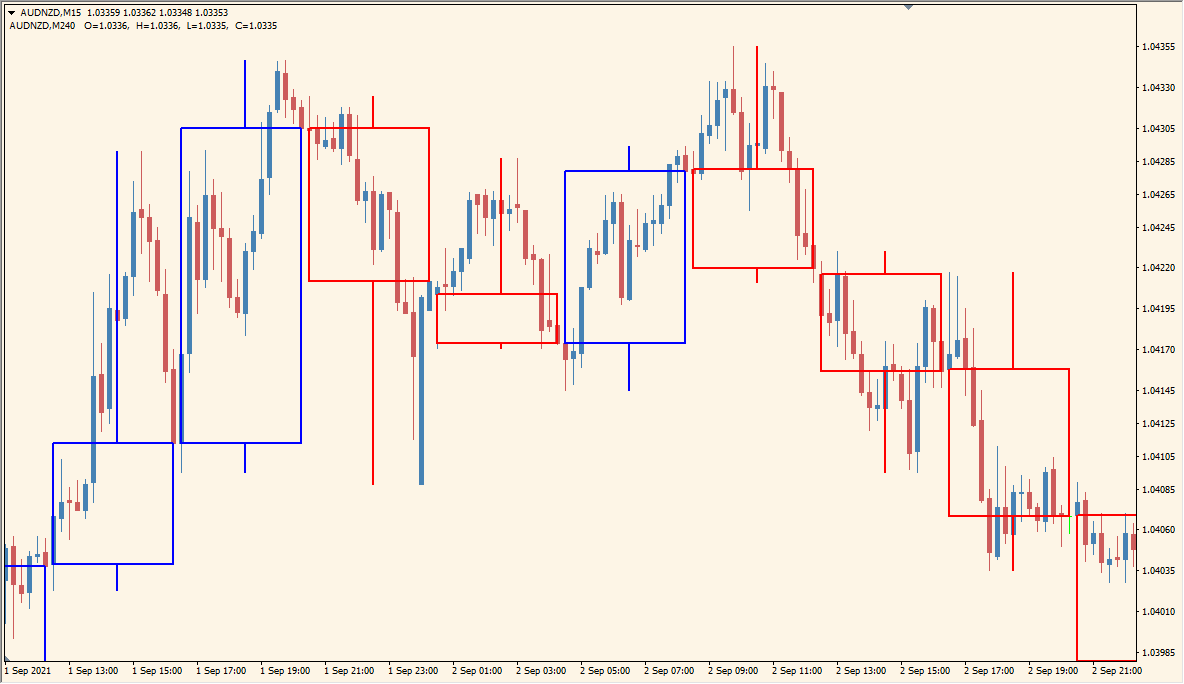Click the 2 Sep 01:00 time label
This screenshot has height=684, width=1184.
click(476, 670)
